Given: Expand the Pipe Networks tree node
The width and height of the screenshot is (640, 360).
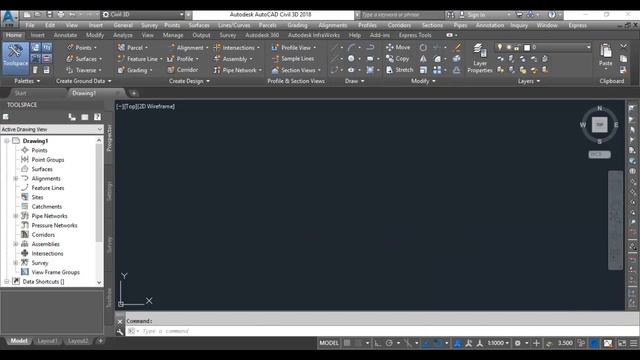Looking at the screenshot, I should (x=16, y=216).
